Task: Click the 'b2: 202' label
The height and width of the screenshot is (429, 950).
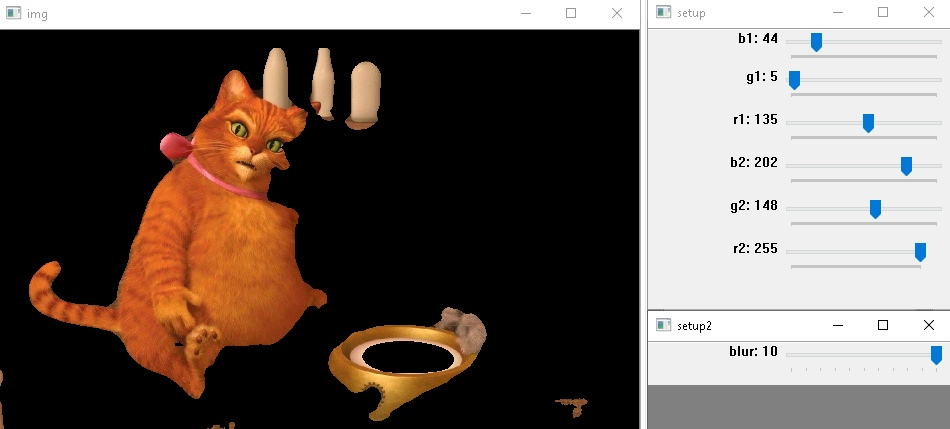Action: [754, 162]
